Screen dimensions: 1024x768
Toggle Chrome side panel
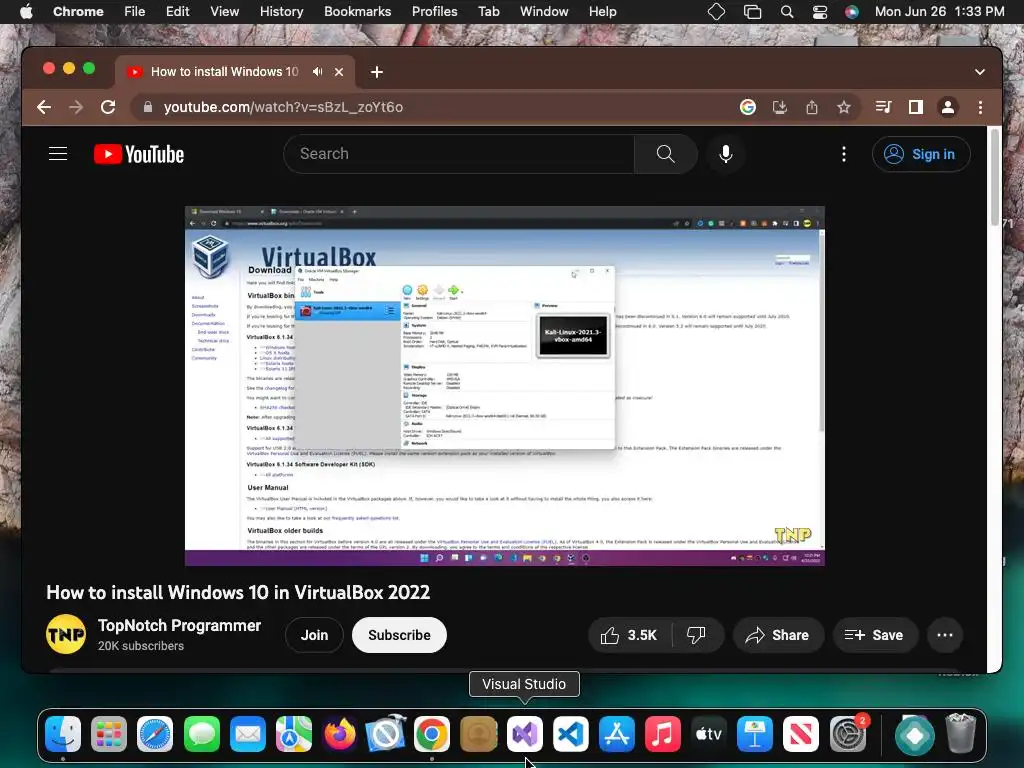[916, 107]
